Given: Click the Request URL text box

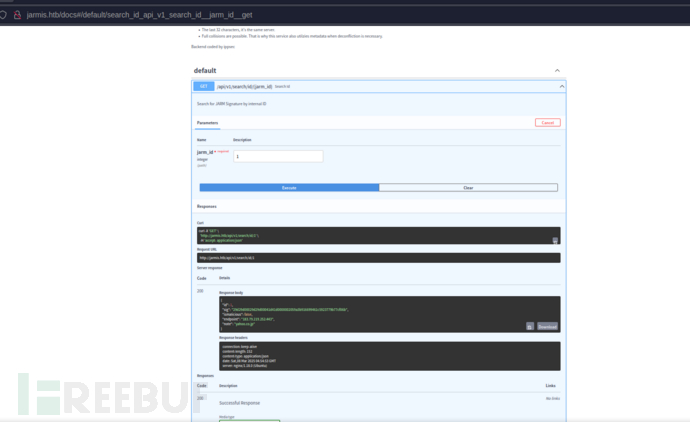Looking at the screenshot, I should [x=378, y=258].
